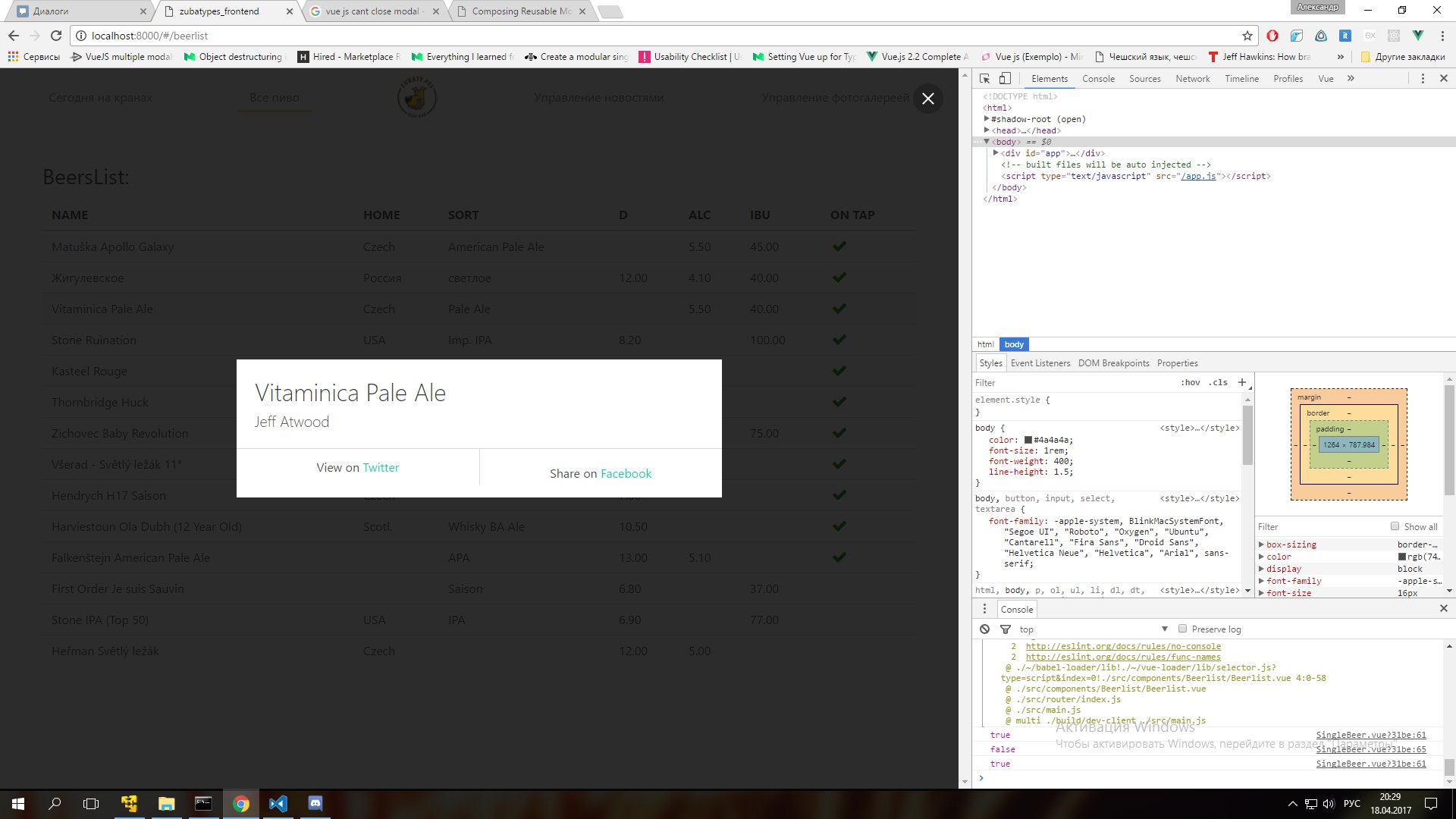Image resolution: width=1456 pixels, height=819 pixels.
Task: Open Windows Start menu
Action: click(18, 804)
